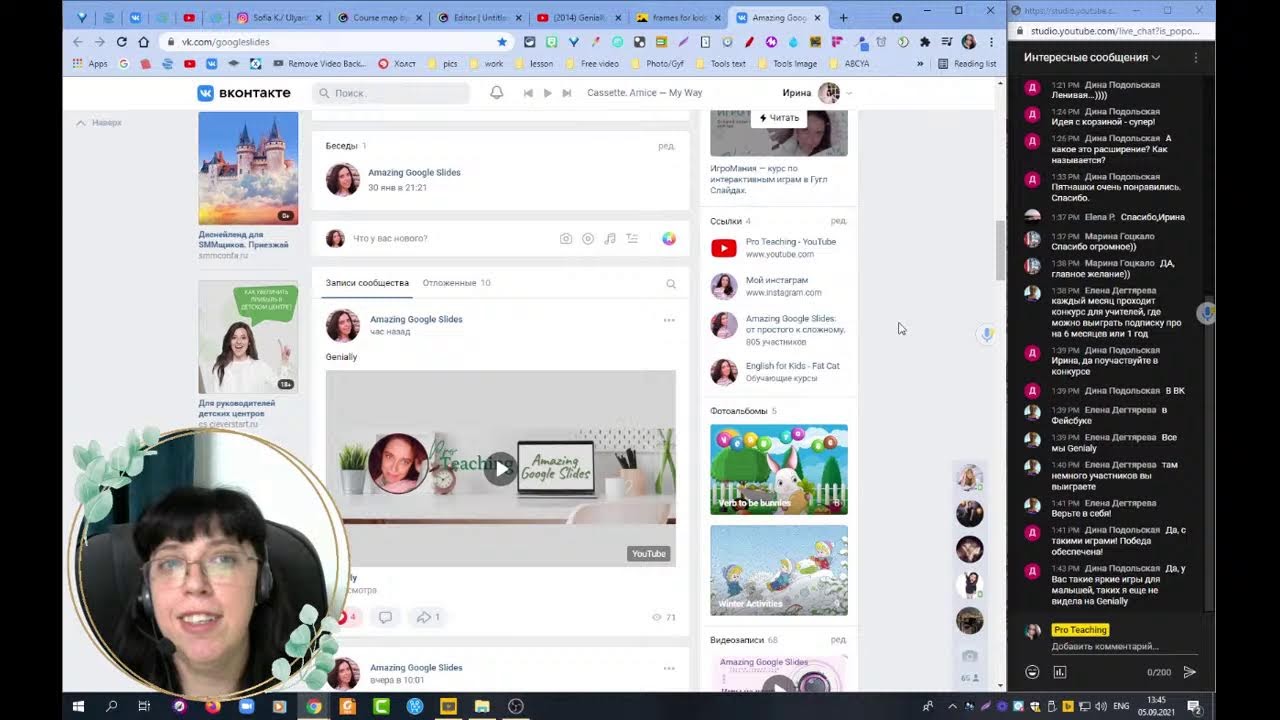Image resolution: width=1280 pixels, height=720 pixels.
Task: Open the 'Холст' bookmark
Action: point(397,64)
